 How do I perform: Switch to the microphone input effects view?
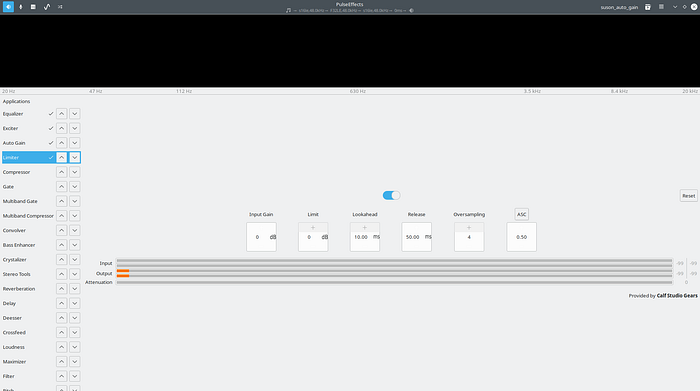21,7
